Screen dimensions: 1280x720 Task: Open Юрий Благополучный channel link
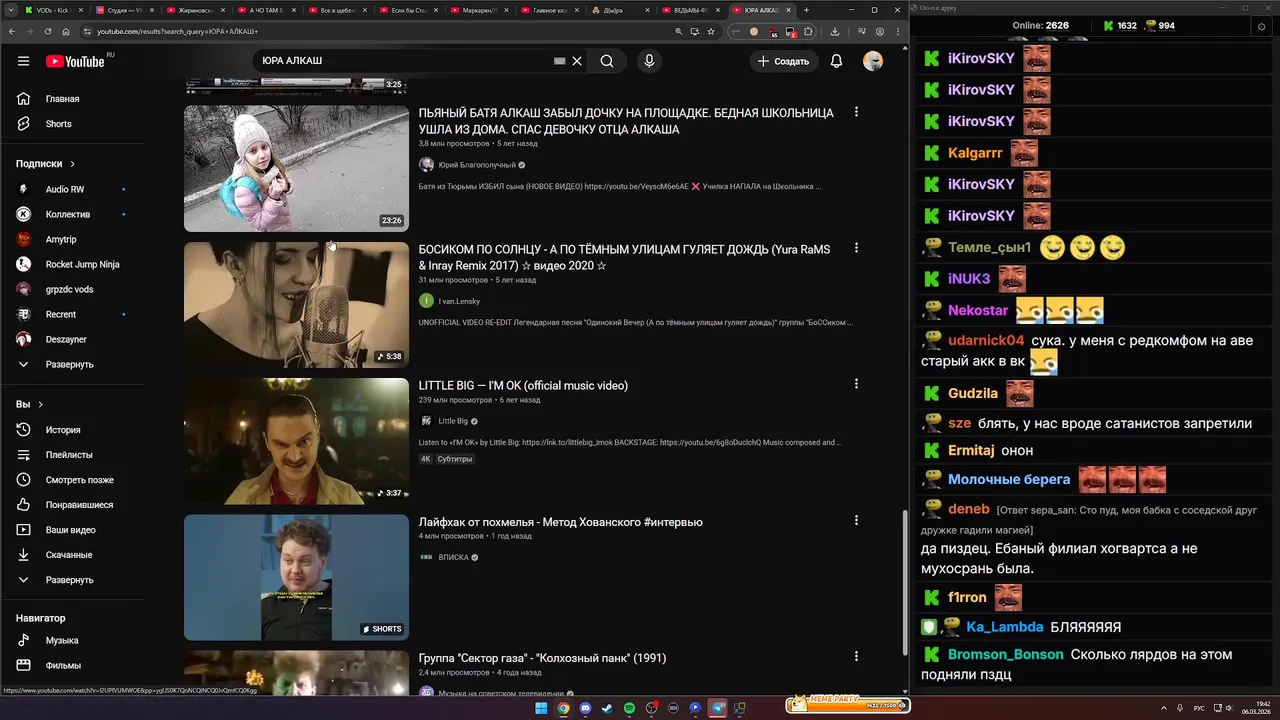tap(477, 165)
